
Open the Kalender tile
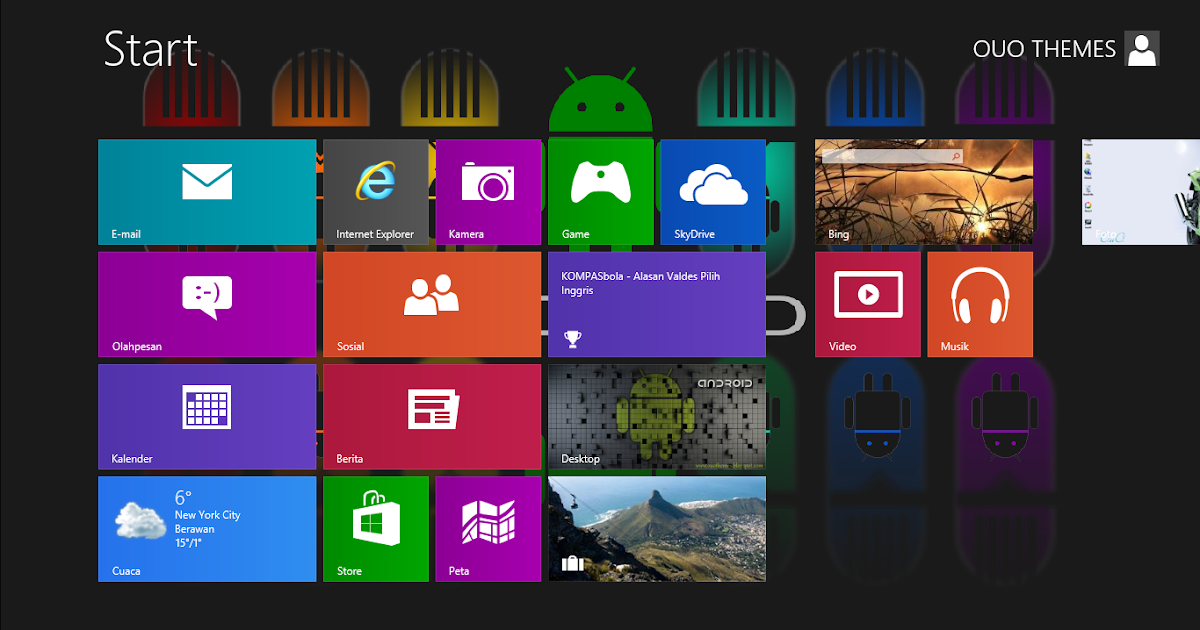tap(207, 417)
